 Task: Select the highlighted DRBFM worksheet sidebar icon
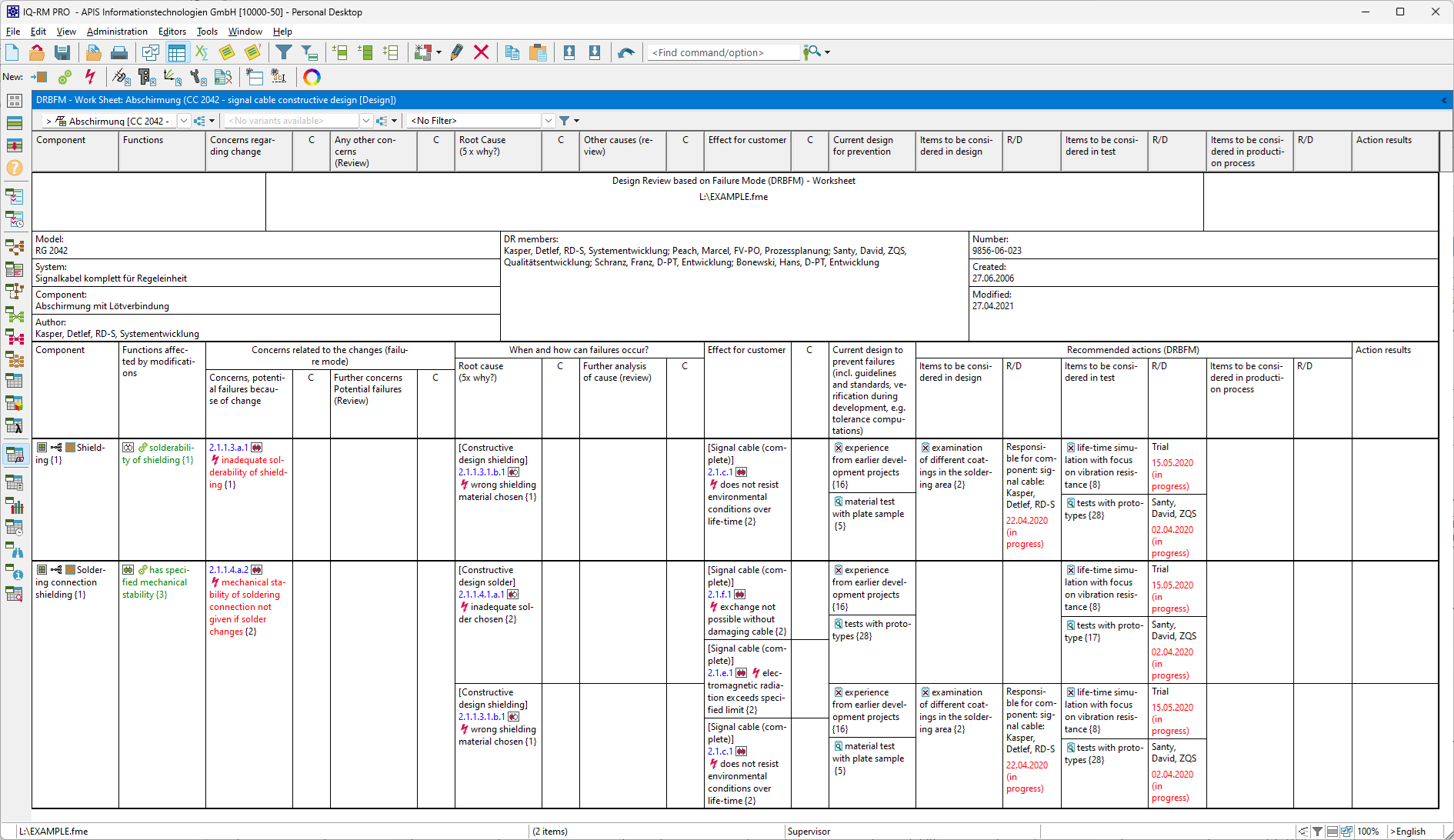tap(15, 454)
